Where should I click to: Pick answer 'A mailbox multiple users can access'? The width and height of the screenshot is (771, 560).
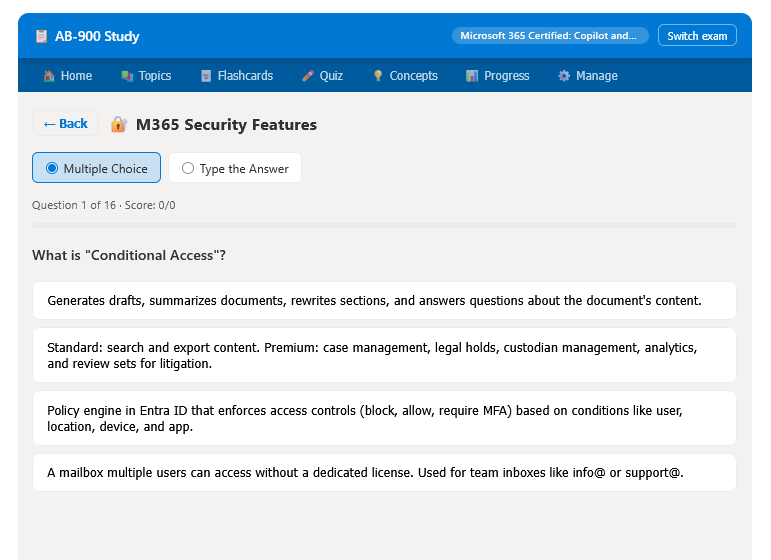(384, 472)
